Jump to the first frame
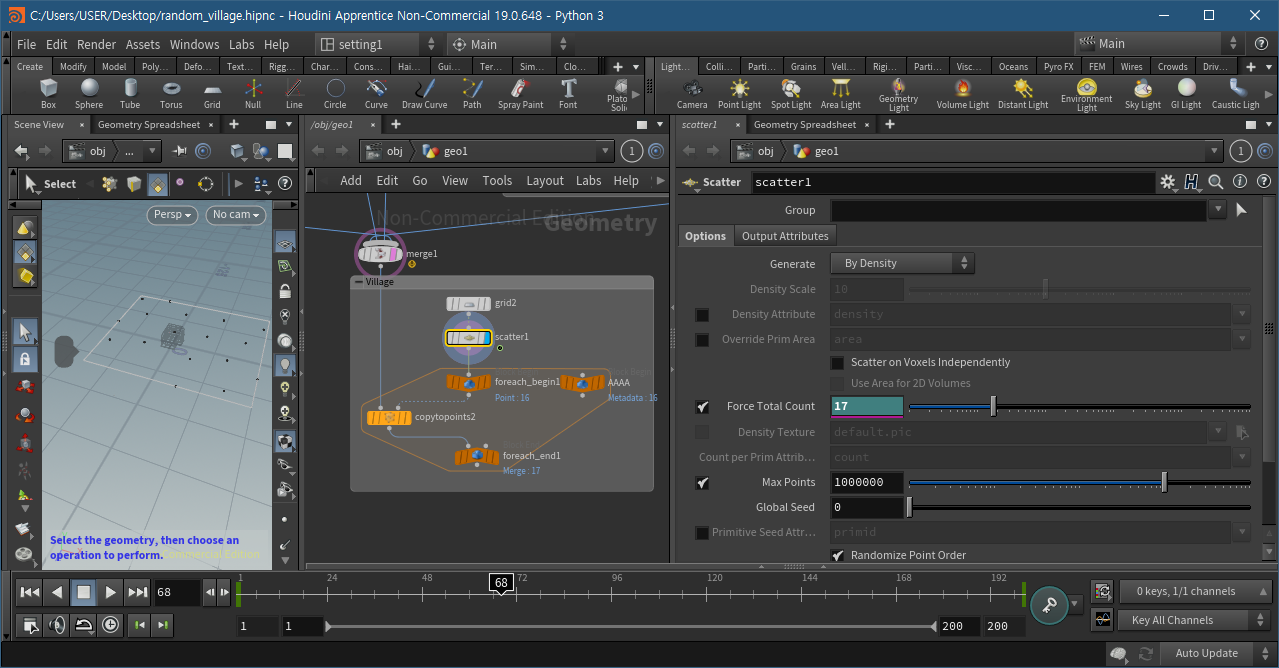 click(x=31, y=592)
